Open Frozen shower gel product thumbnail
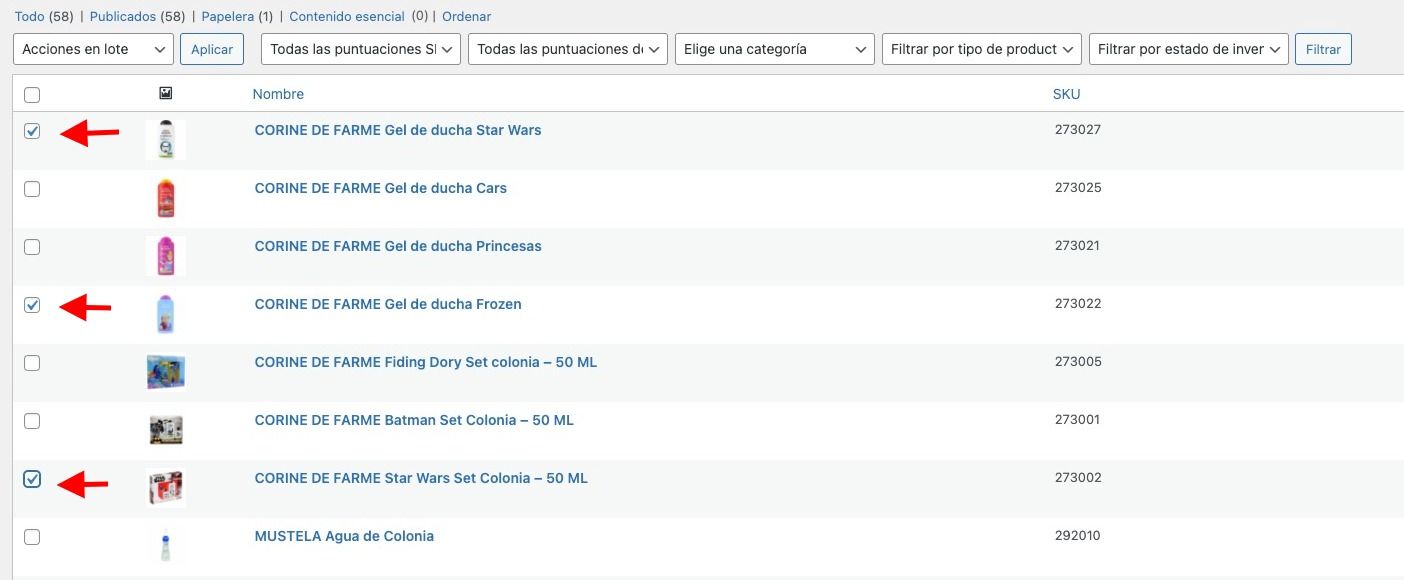The width and height of the screenshot is (1404, 580). tap(165, 314)
